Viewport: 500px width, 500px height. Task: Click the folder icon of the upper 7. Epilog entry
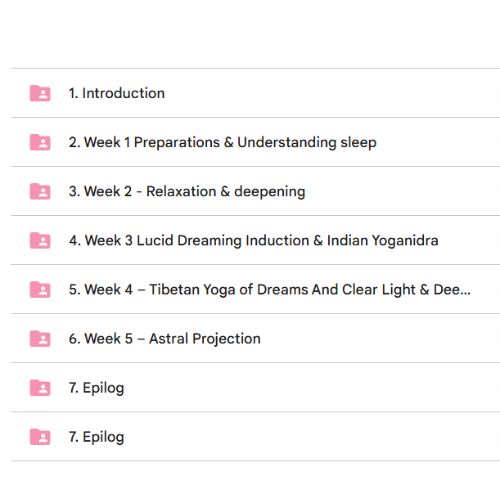(40, 388)
